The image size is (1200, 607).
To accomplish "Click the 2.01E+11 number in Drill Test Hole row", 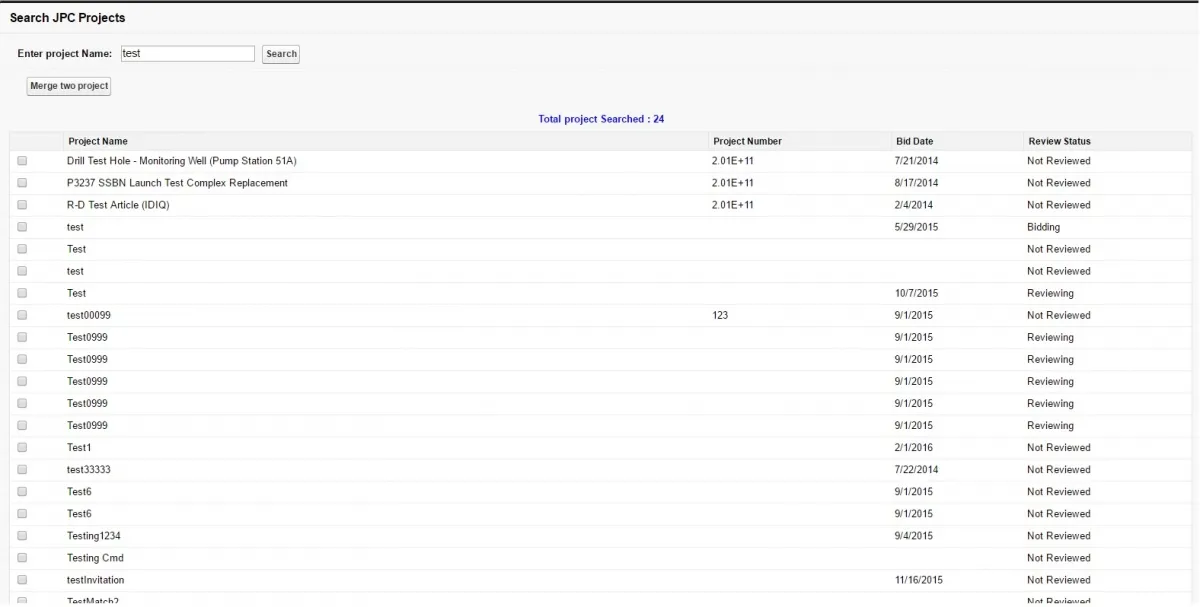I will pyautogui.click(x=733, y=161).
